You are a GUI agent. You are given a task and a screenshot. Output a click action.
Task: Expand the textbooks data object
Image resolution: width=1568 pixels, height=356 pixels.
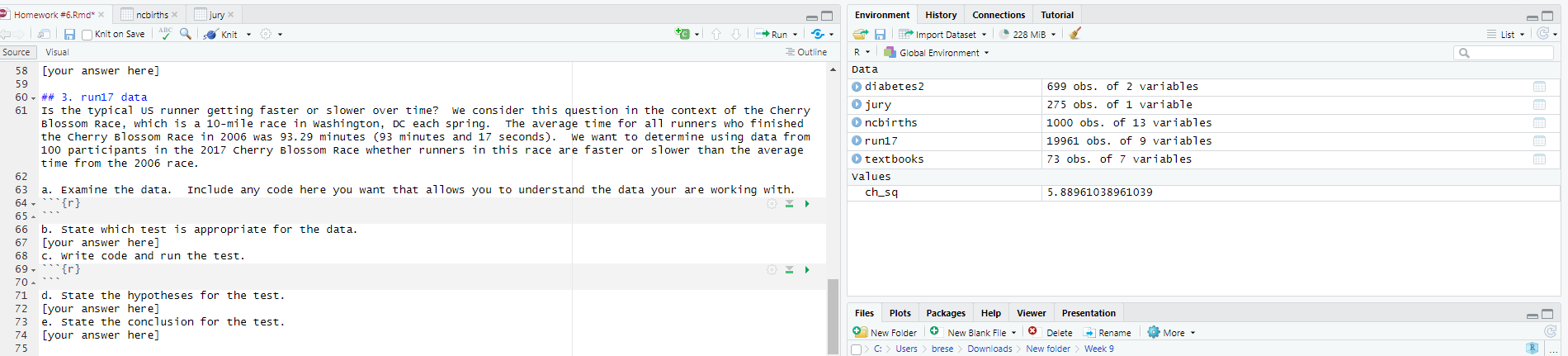coord(857,159)
